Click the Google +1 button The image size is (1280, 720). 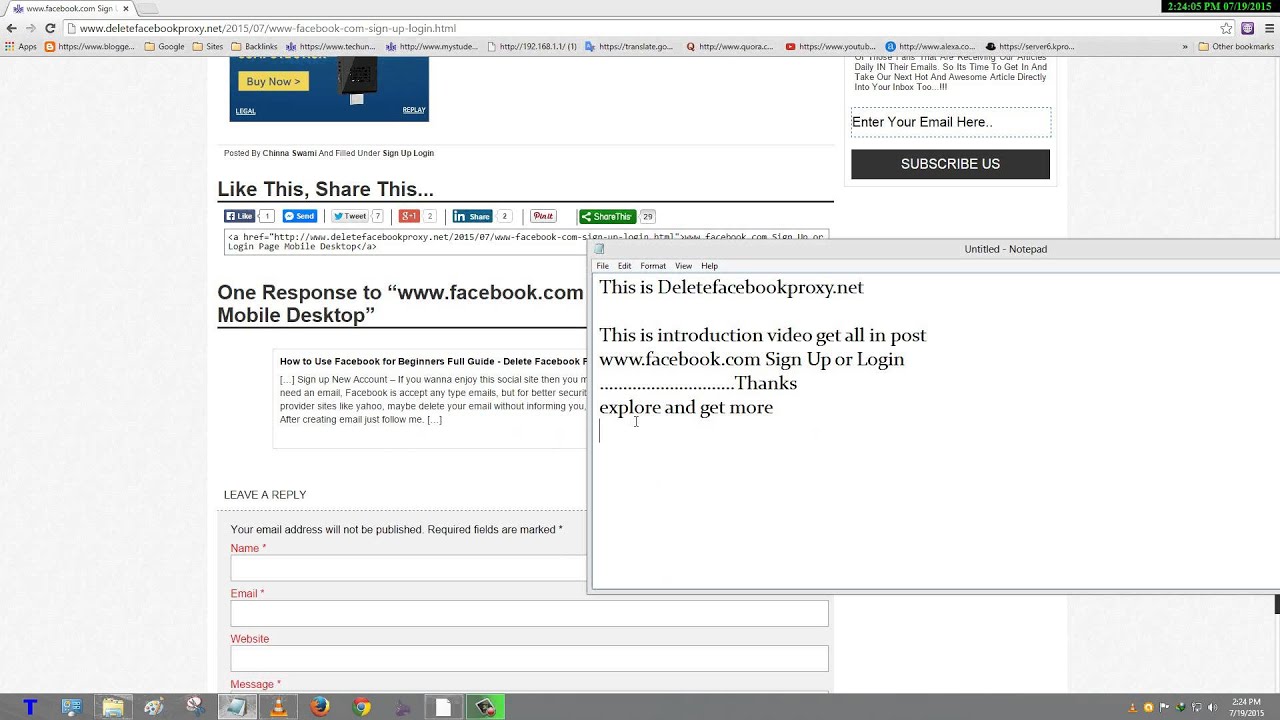[x=409, y=216]
